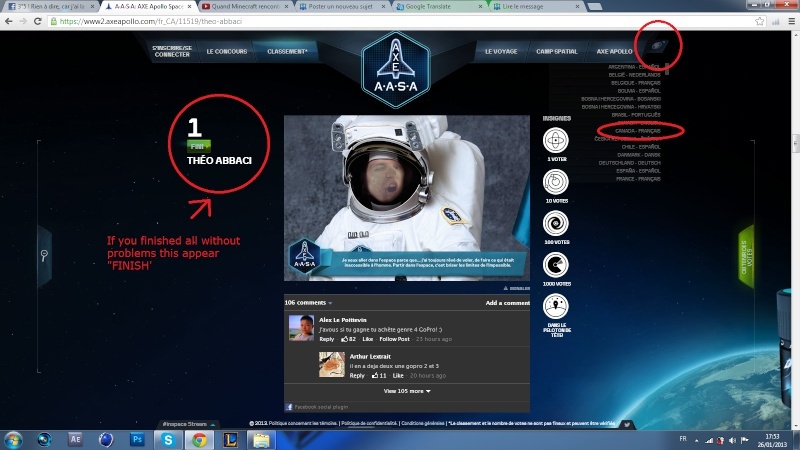Click the A·A·S·A shuttle logo
The width and height of the screenshot is (800, 450).
pos(396,70)
